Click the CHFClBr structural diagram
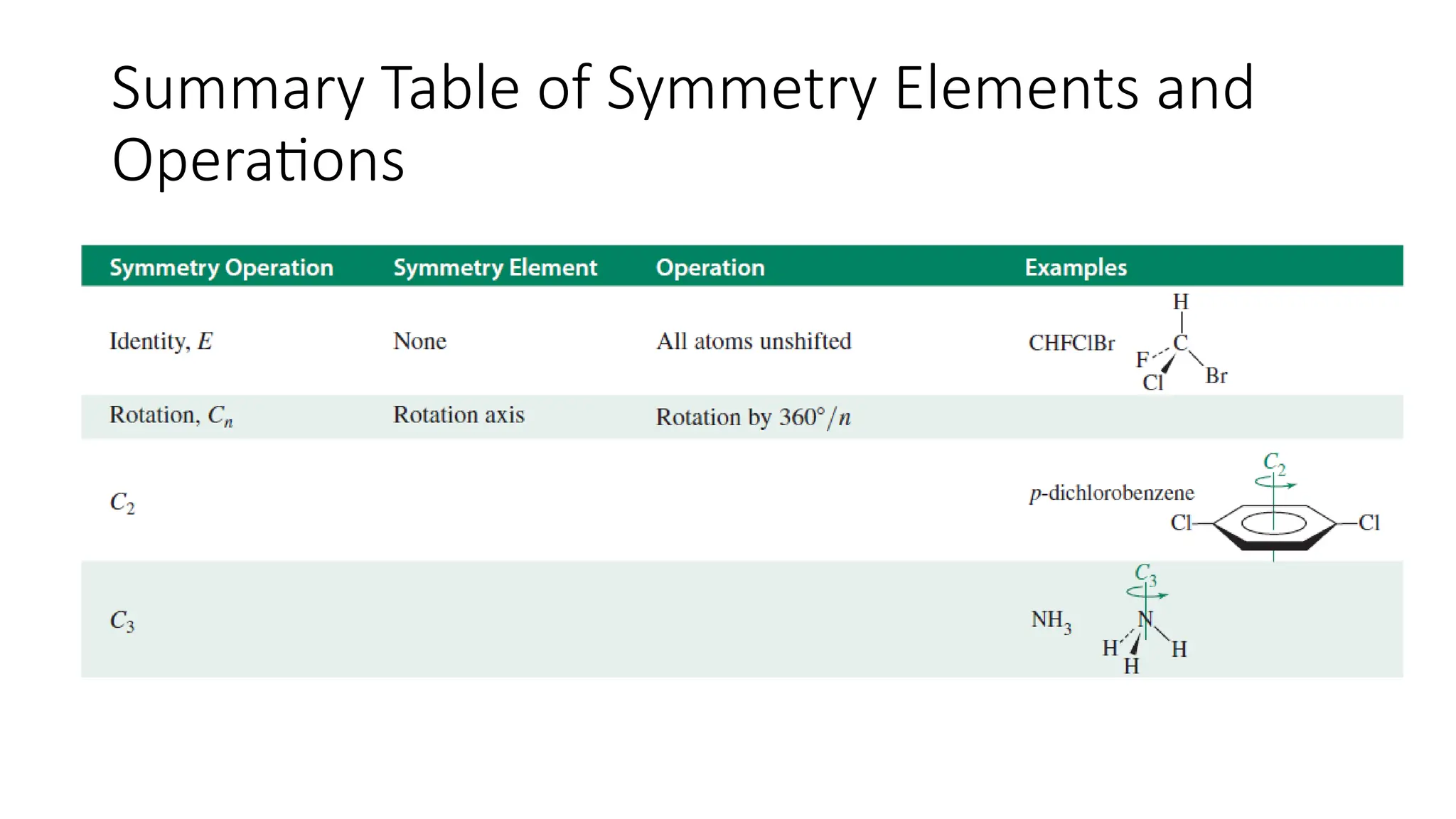This screenshot has height=819, width=1456. click(1182, 343)
